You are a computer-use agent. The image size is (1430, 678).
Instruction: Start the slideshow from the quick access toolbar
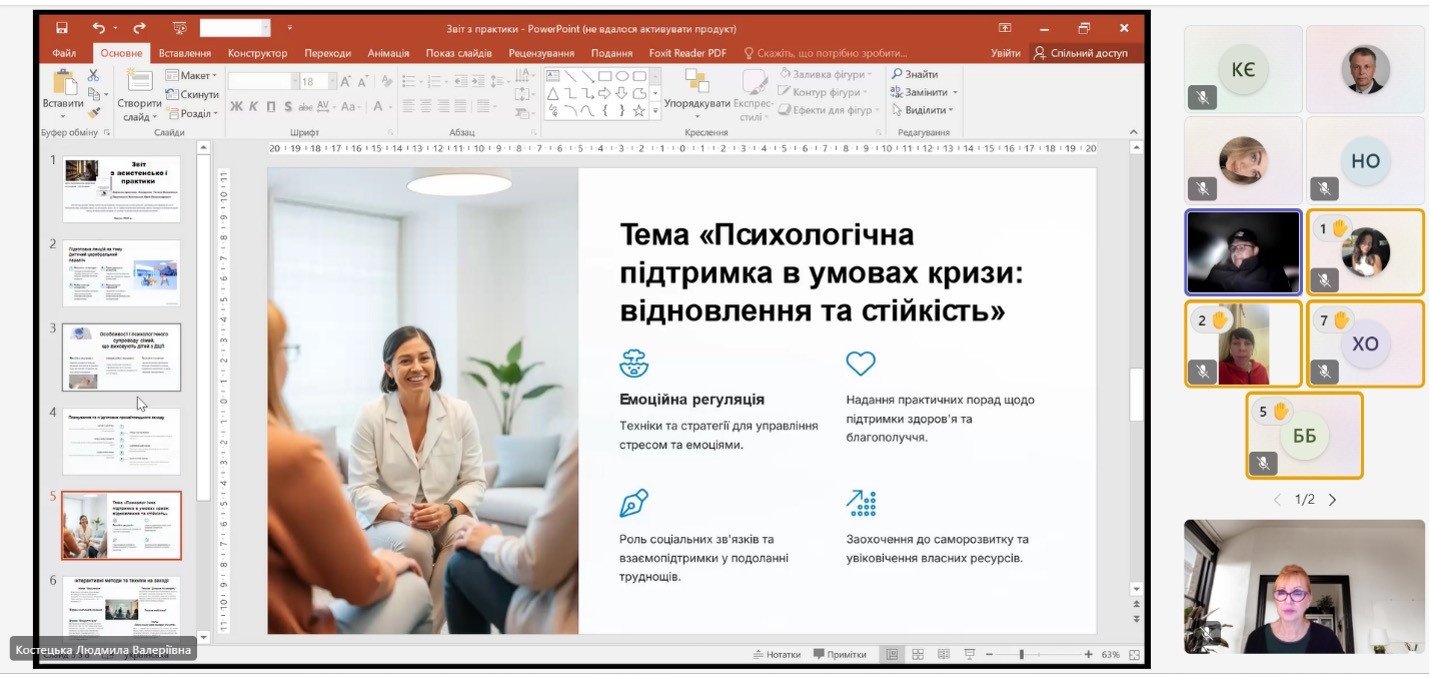tap(180, 28)
